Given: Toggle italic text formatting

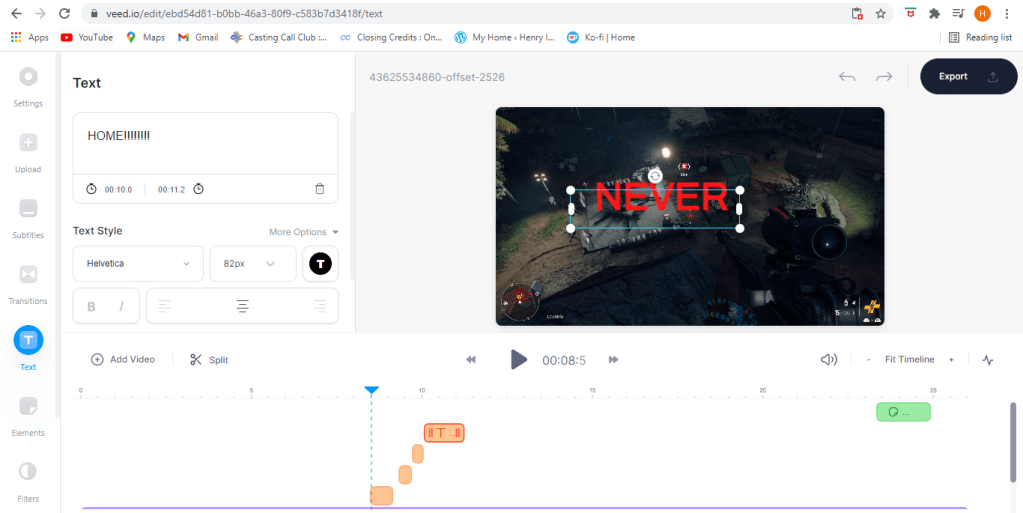Looking at the screenshot, I should (x=121, y=307).
